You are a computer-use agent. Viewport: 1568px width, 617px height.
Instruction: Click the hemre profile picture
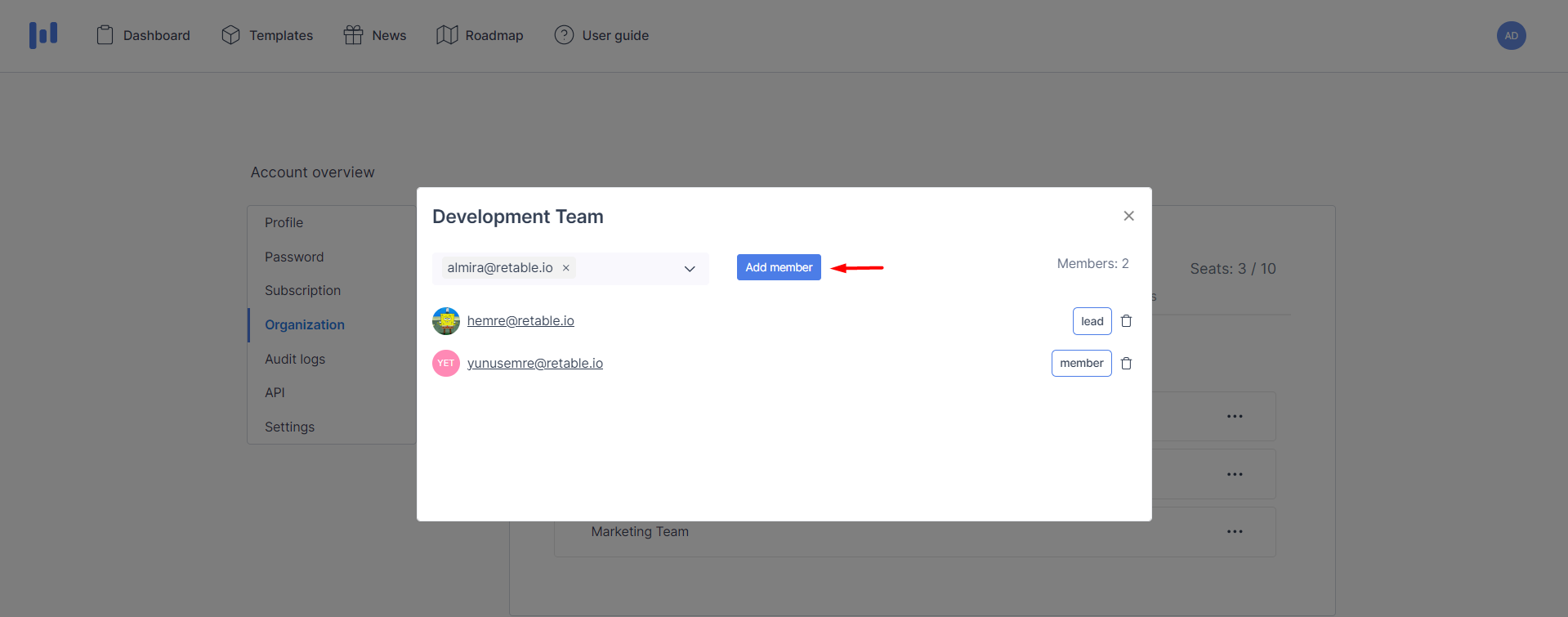coord(446,321)
